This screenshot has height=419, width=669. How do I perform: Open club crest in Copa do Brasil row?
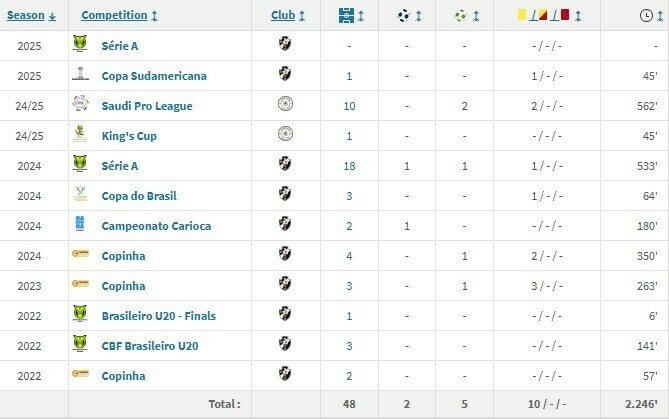287,195
